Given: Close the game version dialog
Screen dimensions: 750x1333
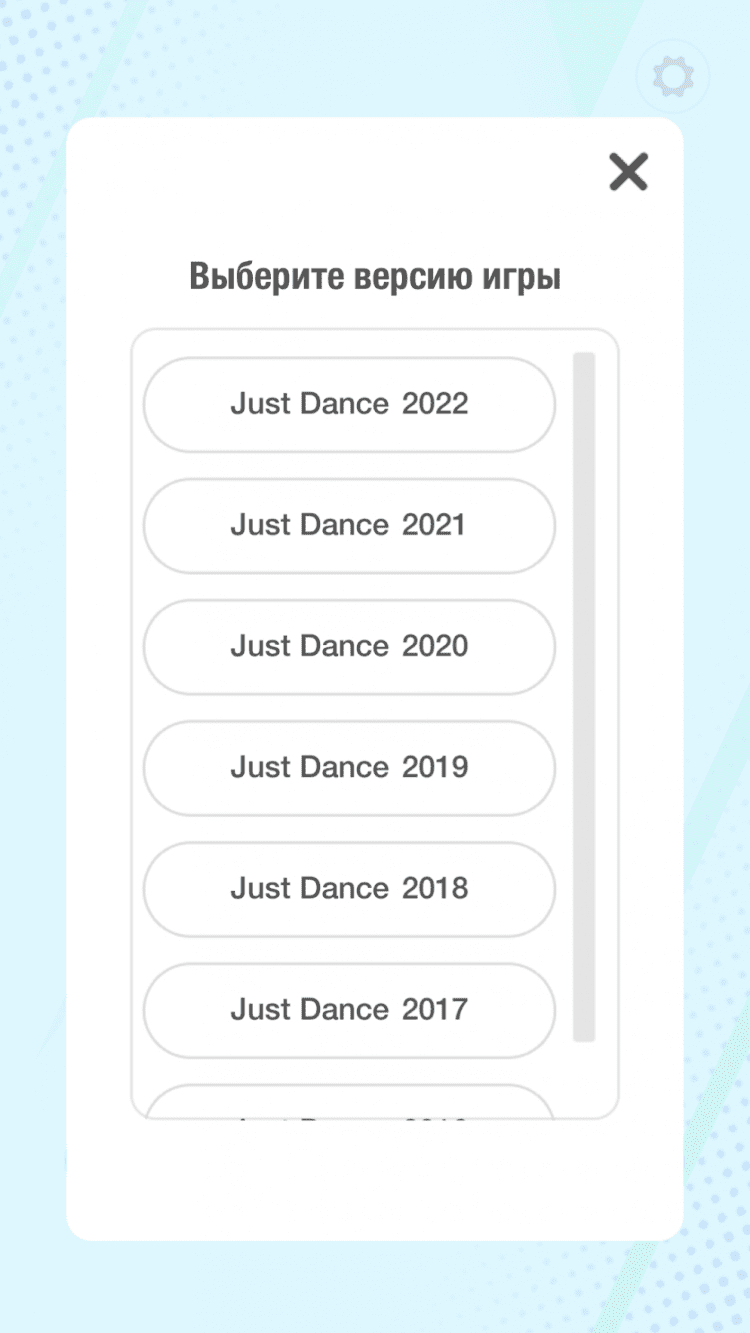Looking at the screenshot, I should (x=629, y=172).
